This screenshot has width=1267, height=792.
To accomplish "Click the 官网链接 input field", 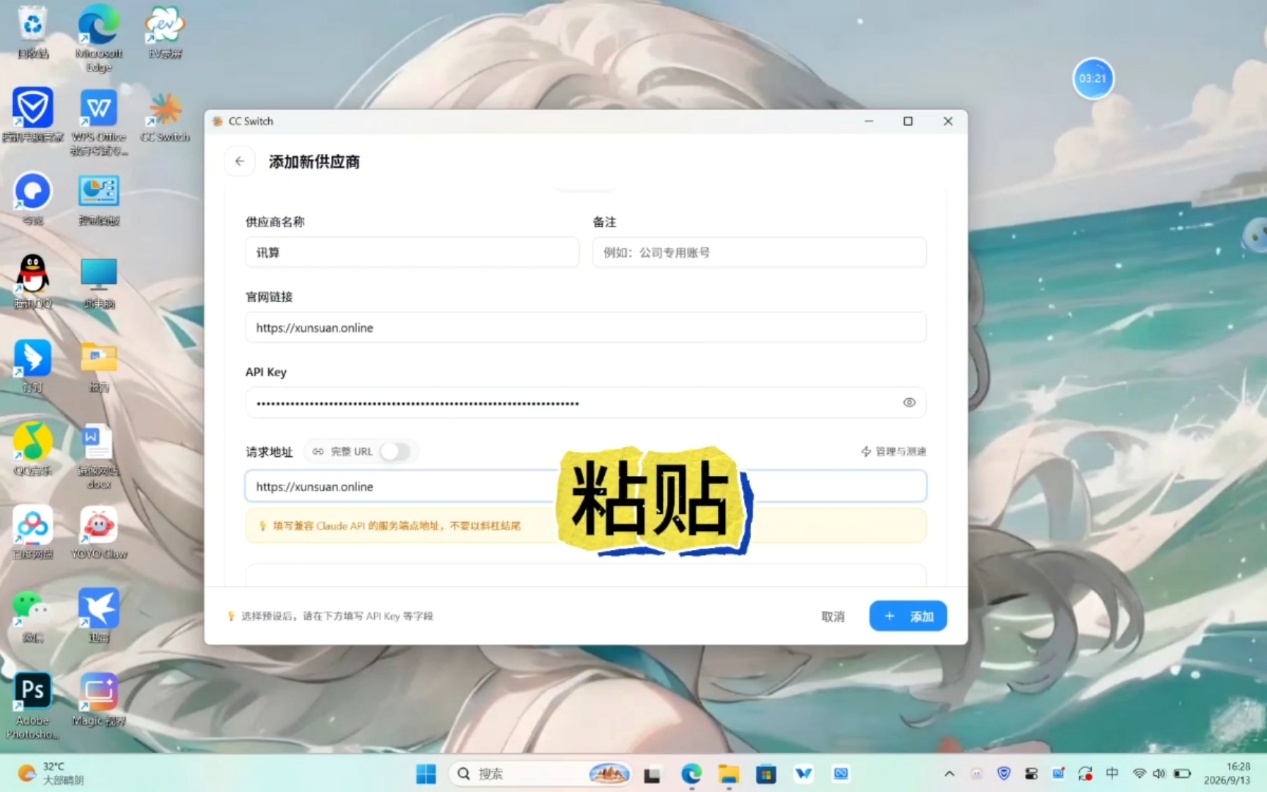I will point(586,327).
